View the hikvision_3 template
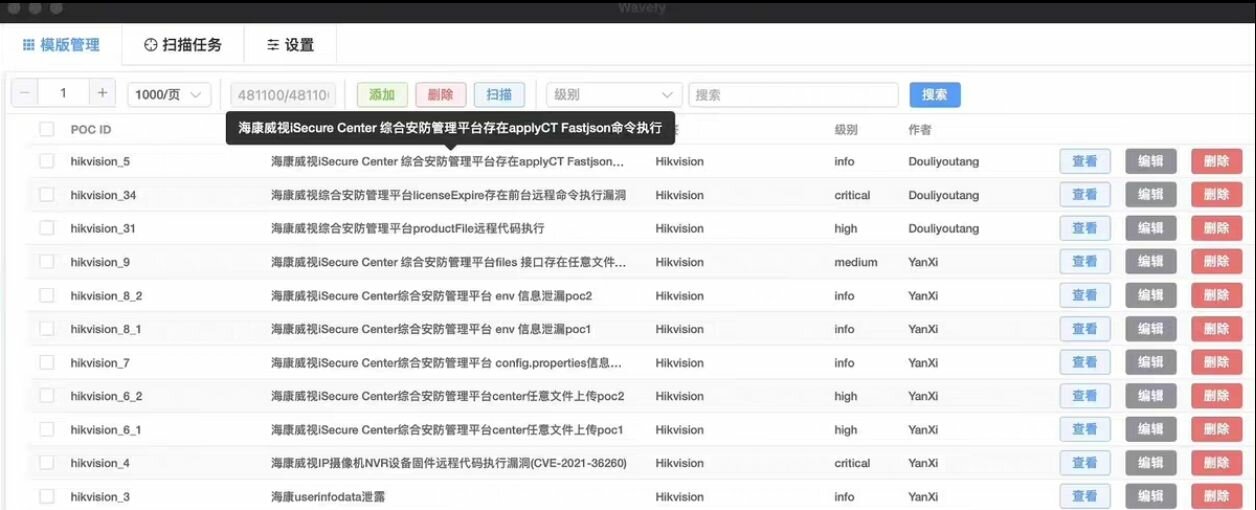This screenshot has height=510, width=1256. click(x=1085, y=497)
